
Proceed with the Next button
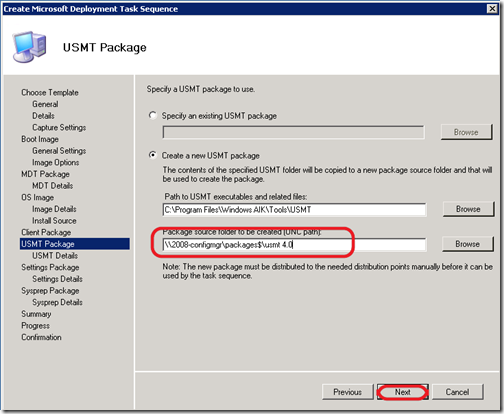pyautogui.click(x=403, y=392)
